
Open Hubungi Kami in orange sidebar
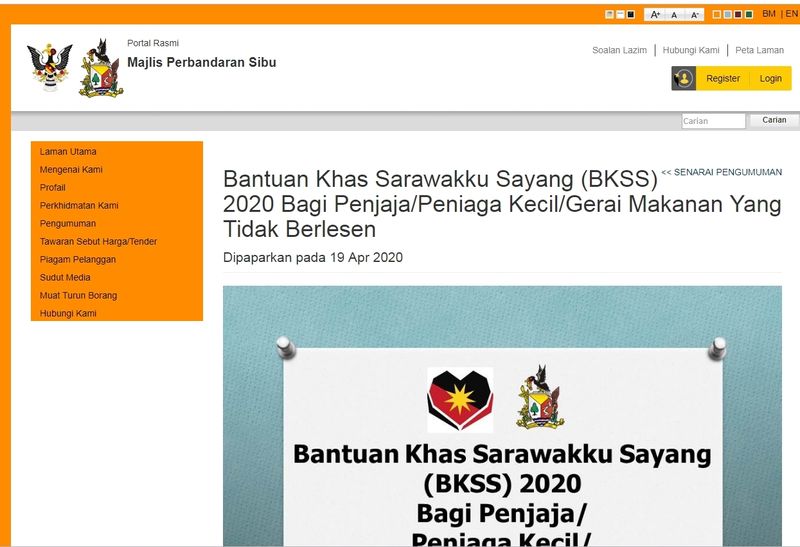pyautogui.click(x=68, y=313)
